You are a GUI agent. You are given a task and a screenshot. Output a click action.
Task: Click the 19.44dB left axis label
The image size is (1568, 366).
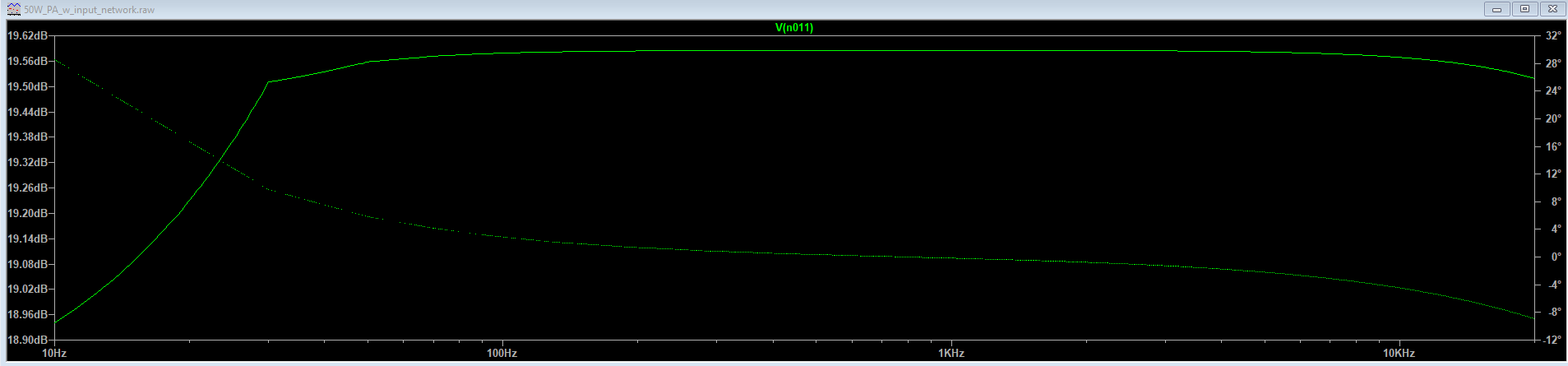coord(27,112)
